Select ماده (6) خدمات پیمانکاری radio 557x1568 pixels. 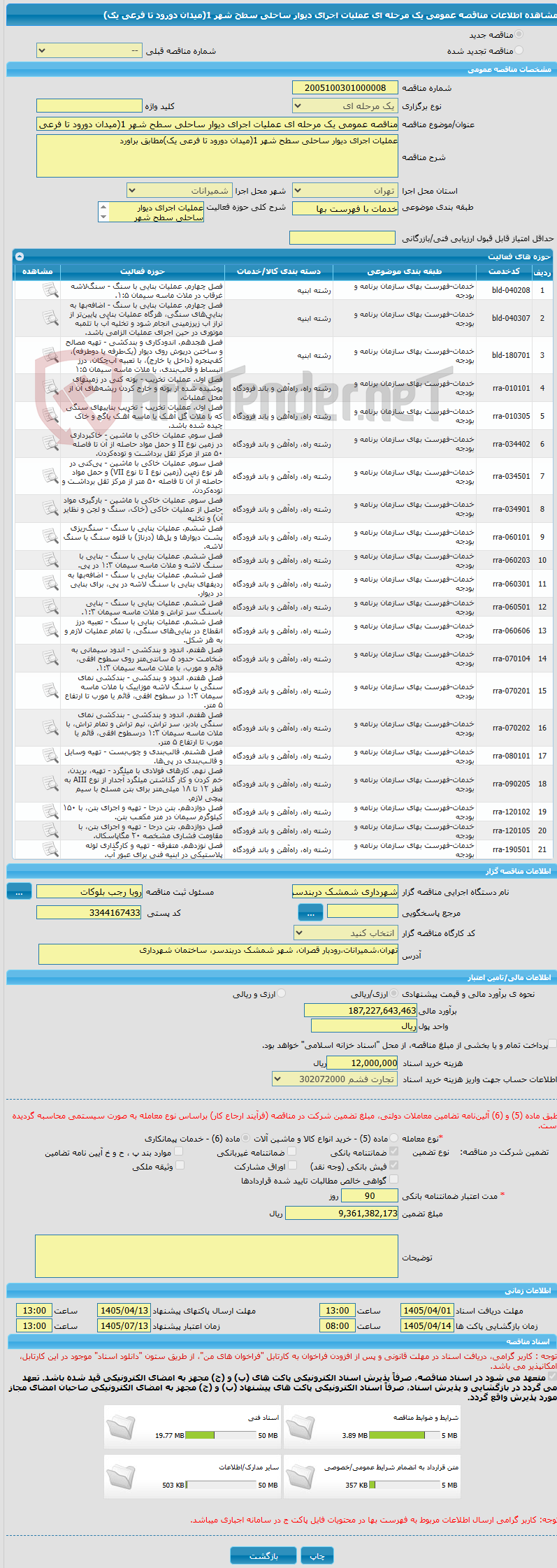point(247,1138)
